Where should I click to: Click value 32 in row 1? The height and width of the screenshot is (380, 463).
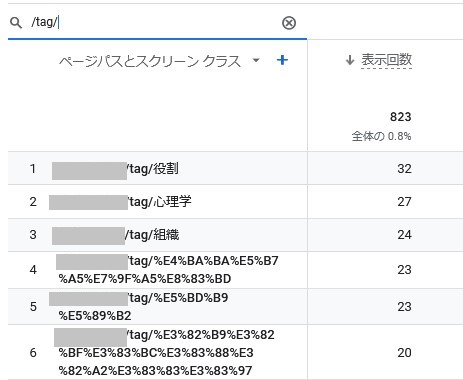point(404,169)
